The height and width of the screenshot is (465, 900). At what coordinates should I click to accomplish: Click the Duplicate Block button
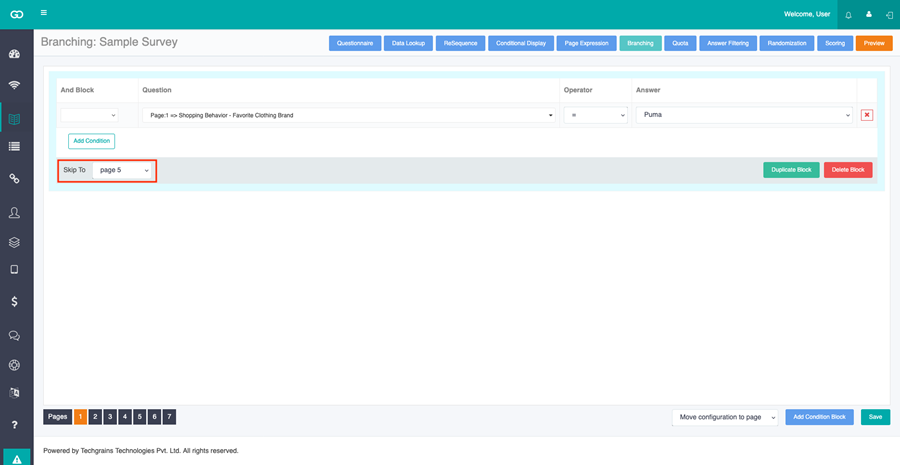[791, 170]
